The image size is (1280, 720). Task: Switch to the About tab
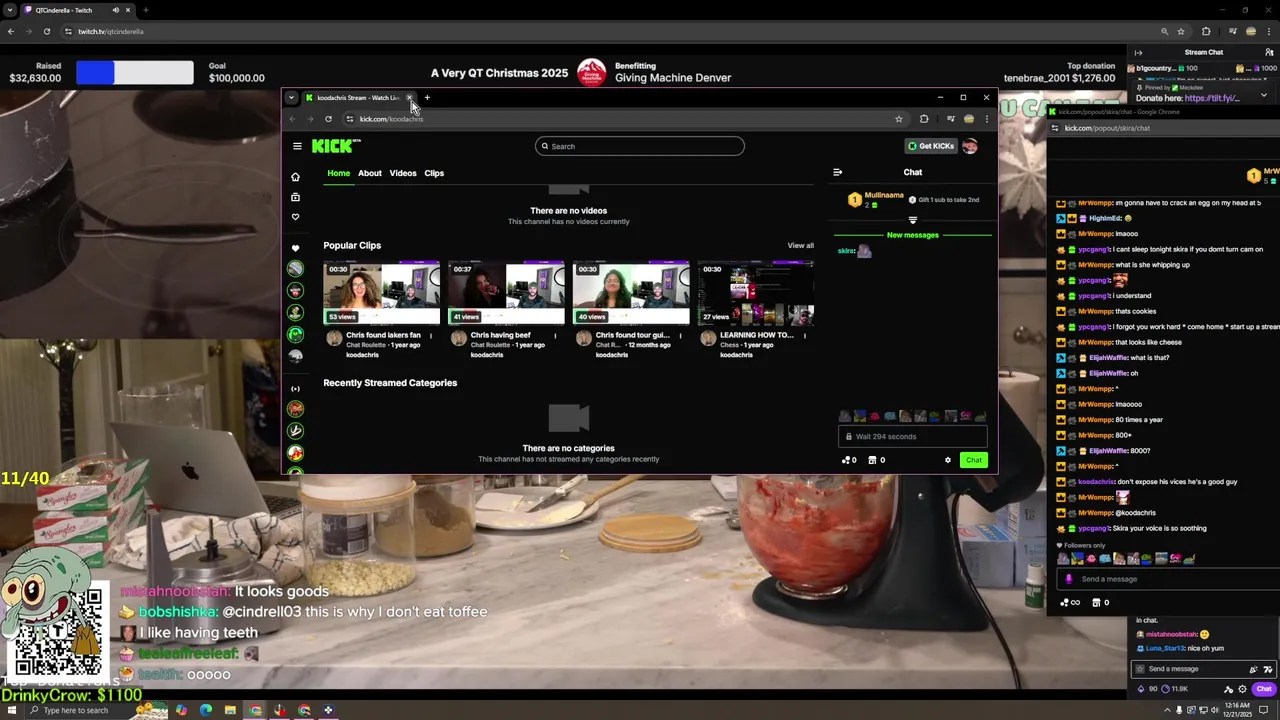tap(370, 173)
